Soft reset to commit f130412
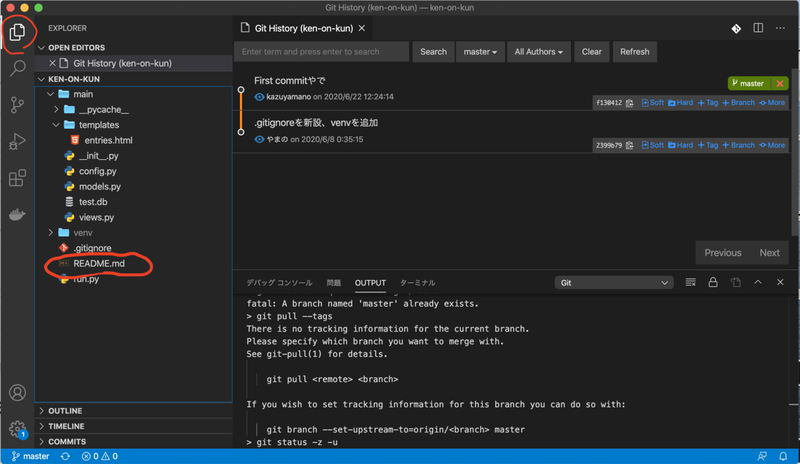800x464 pixels. click(653, 103)
